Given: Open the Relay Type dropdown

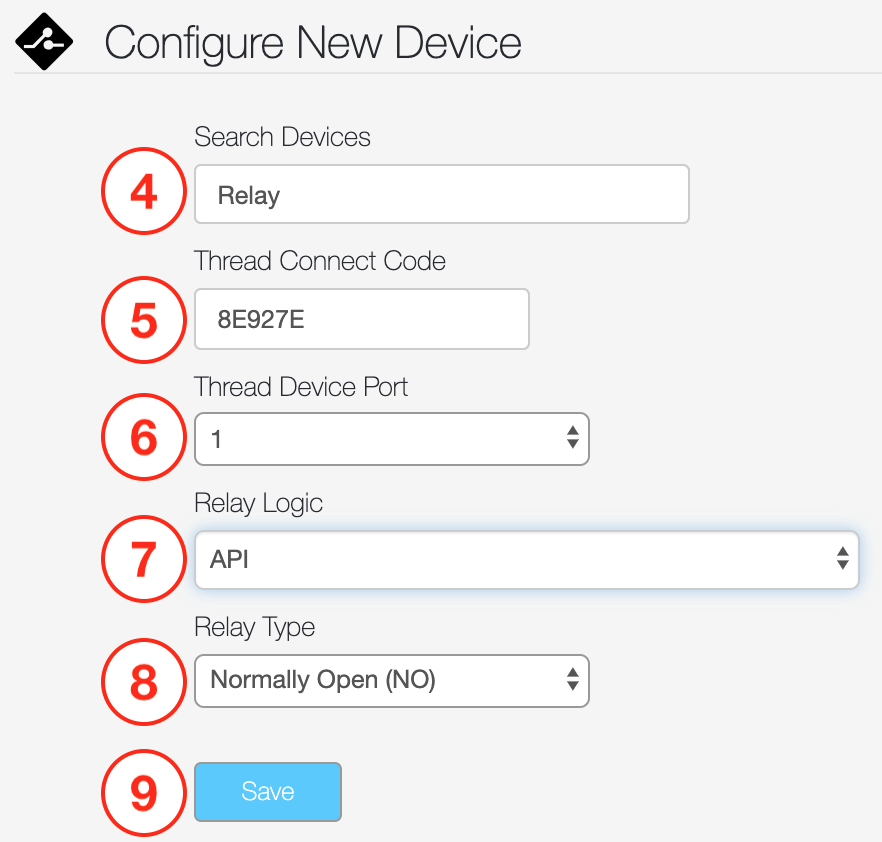Looking at the screenshot, I should pyautogui.click(x=391, y=680).
